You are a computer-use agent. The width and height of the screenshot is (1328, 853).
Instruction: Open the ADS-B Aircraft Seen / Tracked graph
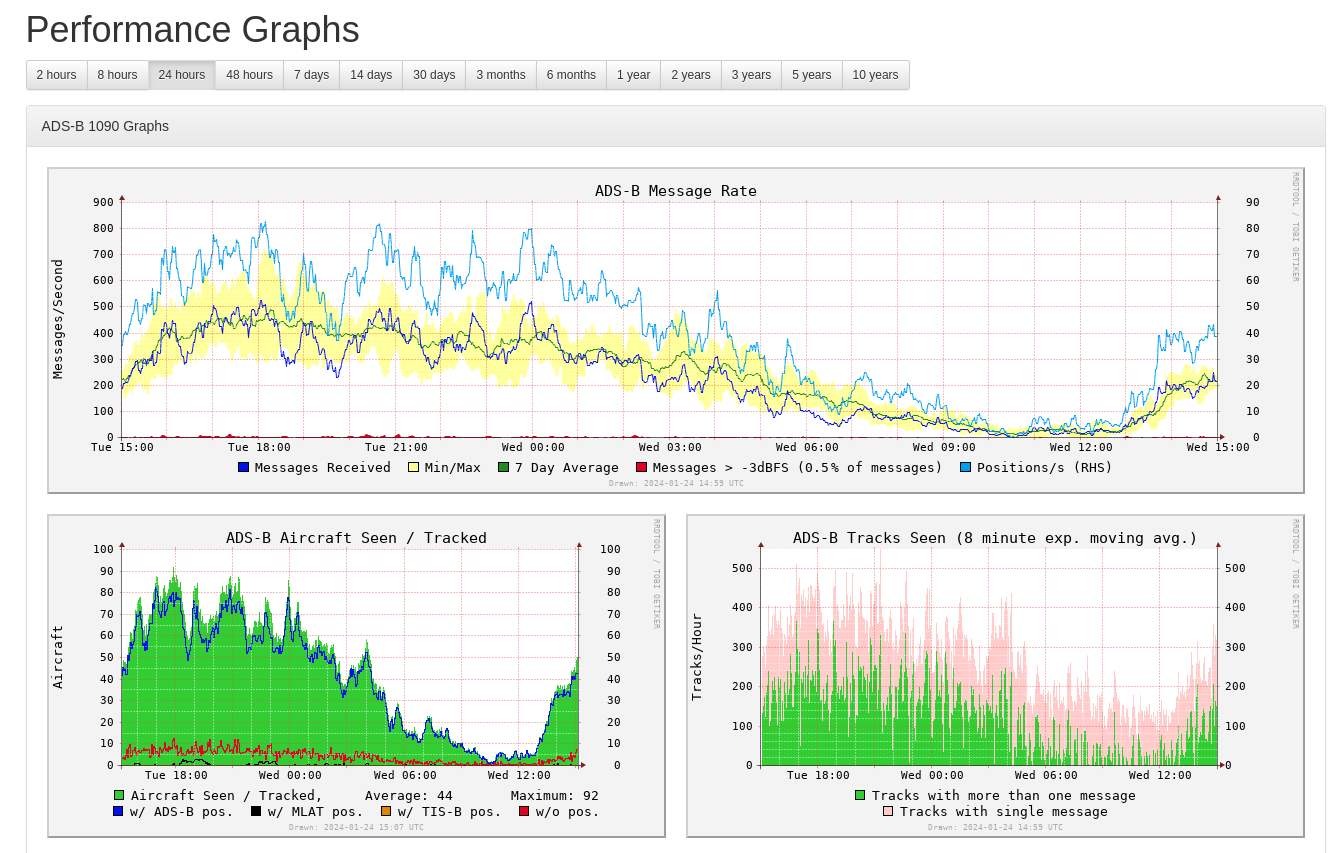[x=356, y=676]
